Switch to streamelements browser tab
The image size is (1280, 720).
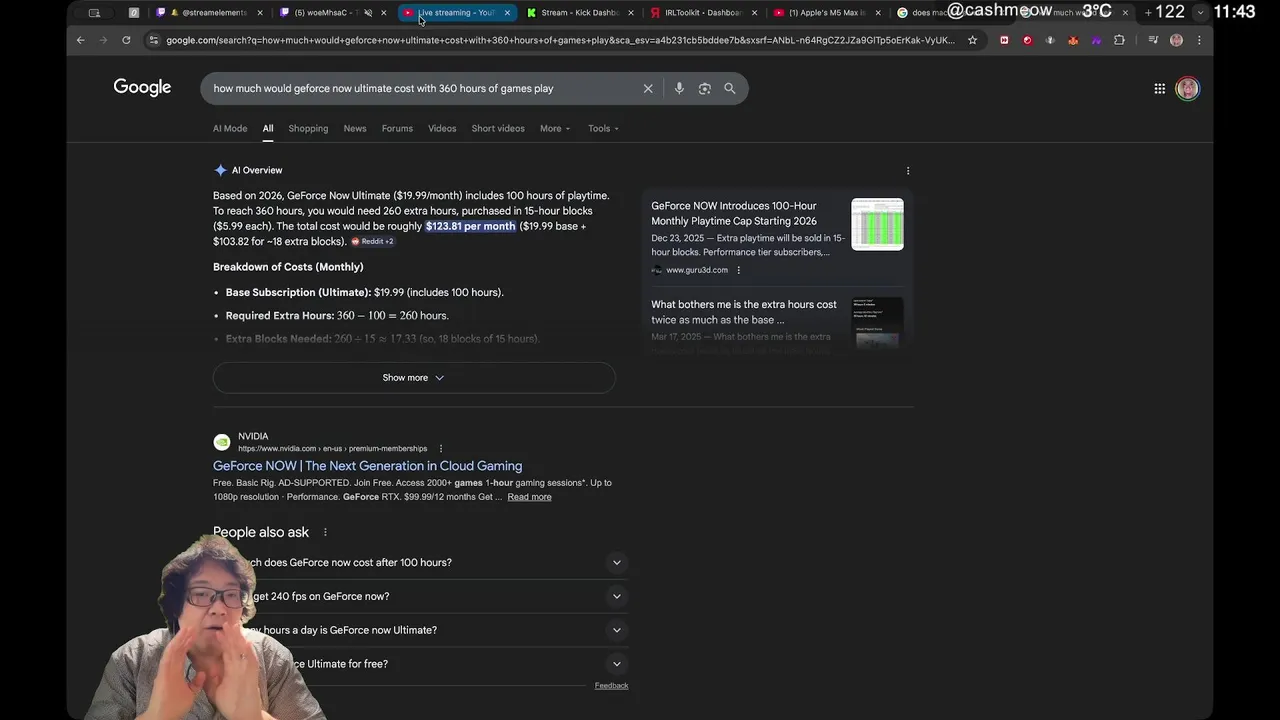pos(210,12)
